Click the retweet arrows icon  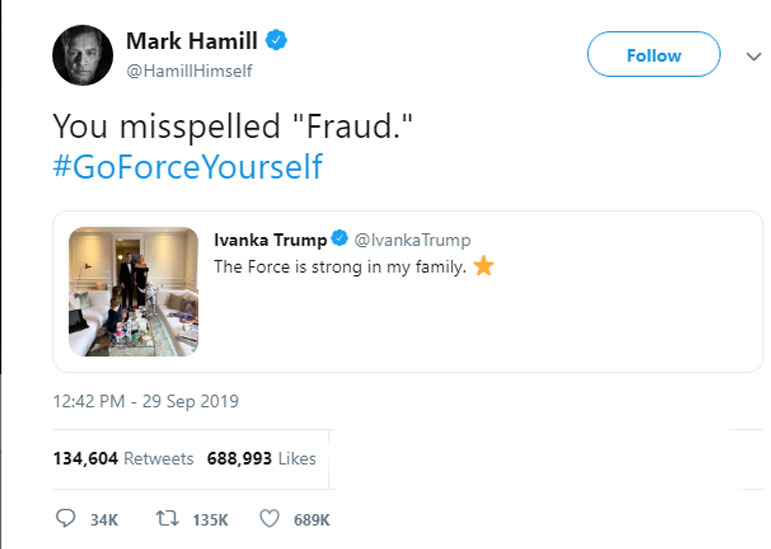coord(169,519)
